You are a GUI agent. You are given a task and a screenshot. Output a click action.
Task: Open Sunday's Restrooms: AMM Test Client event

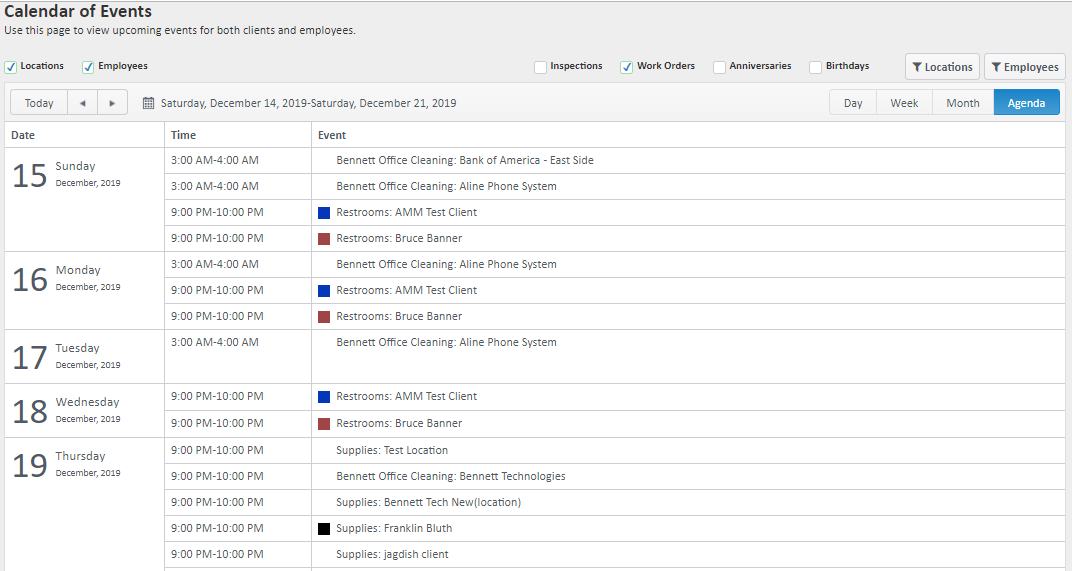[x=407, y=212]
